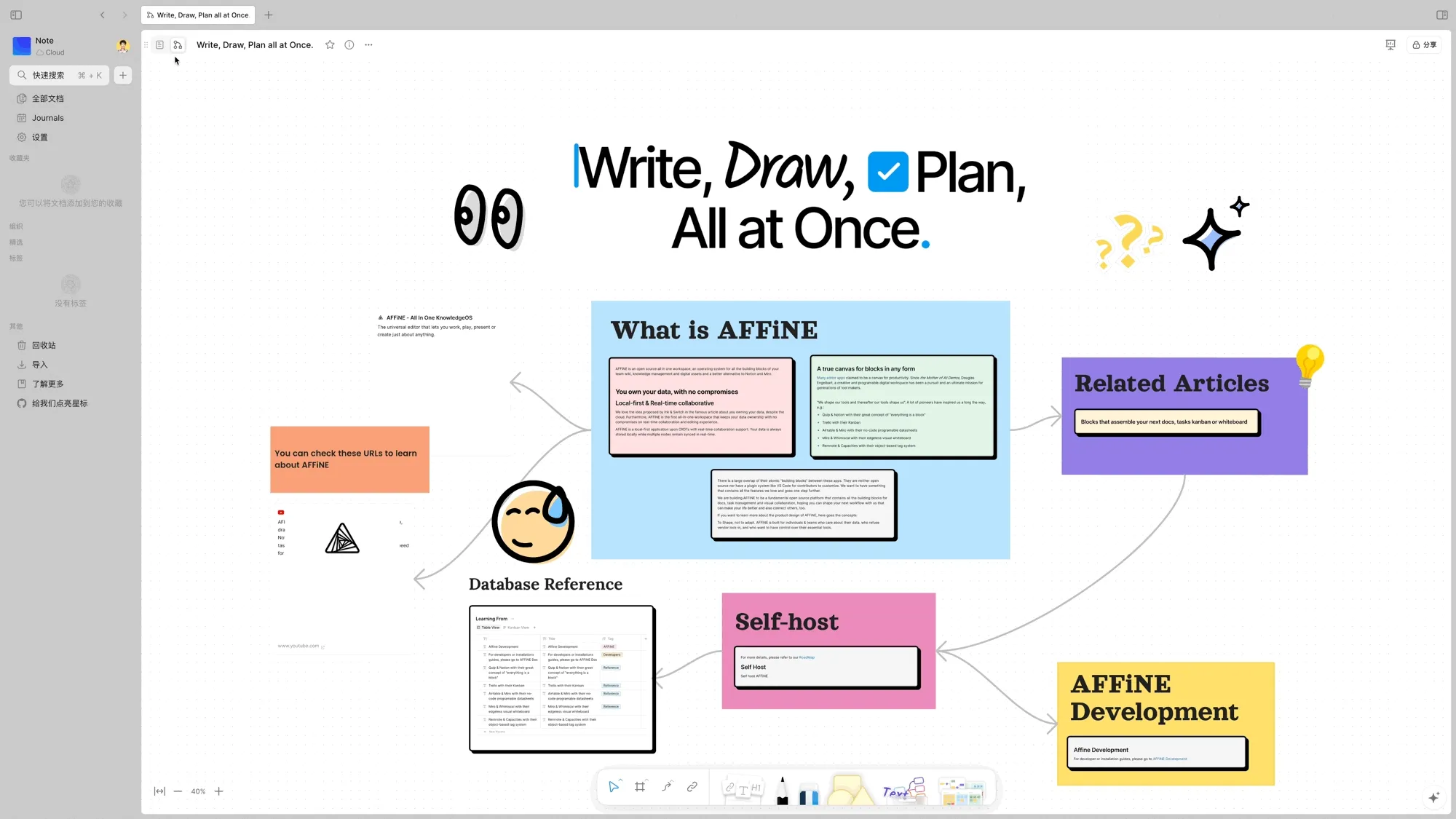Select the 'What is AFFiNE' heading
1456x819 pixels.
tap(714, 331)
